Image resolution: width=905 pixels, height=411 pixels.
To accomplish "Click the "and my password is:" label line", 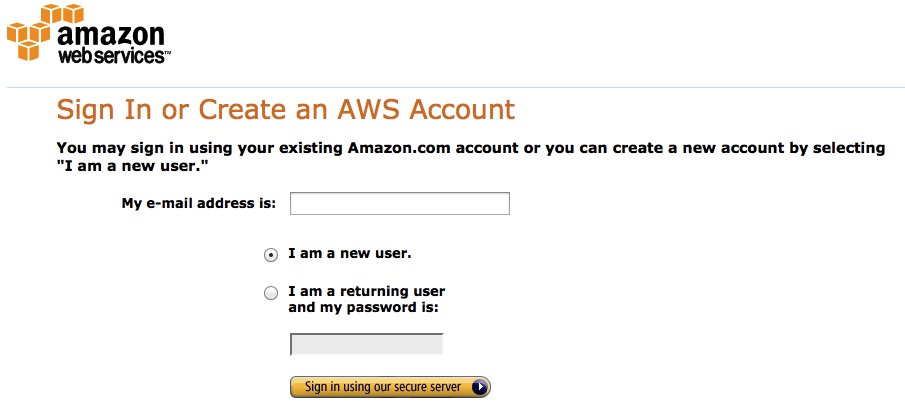I will (364, 308).
